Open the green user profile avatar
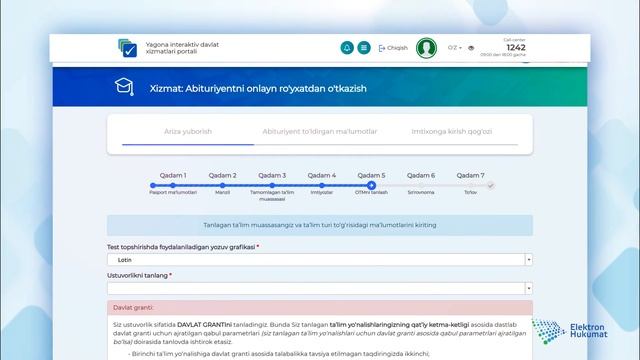The height and width of the screenshot is (360, 640). tap(426, 48)
